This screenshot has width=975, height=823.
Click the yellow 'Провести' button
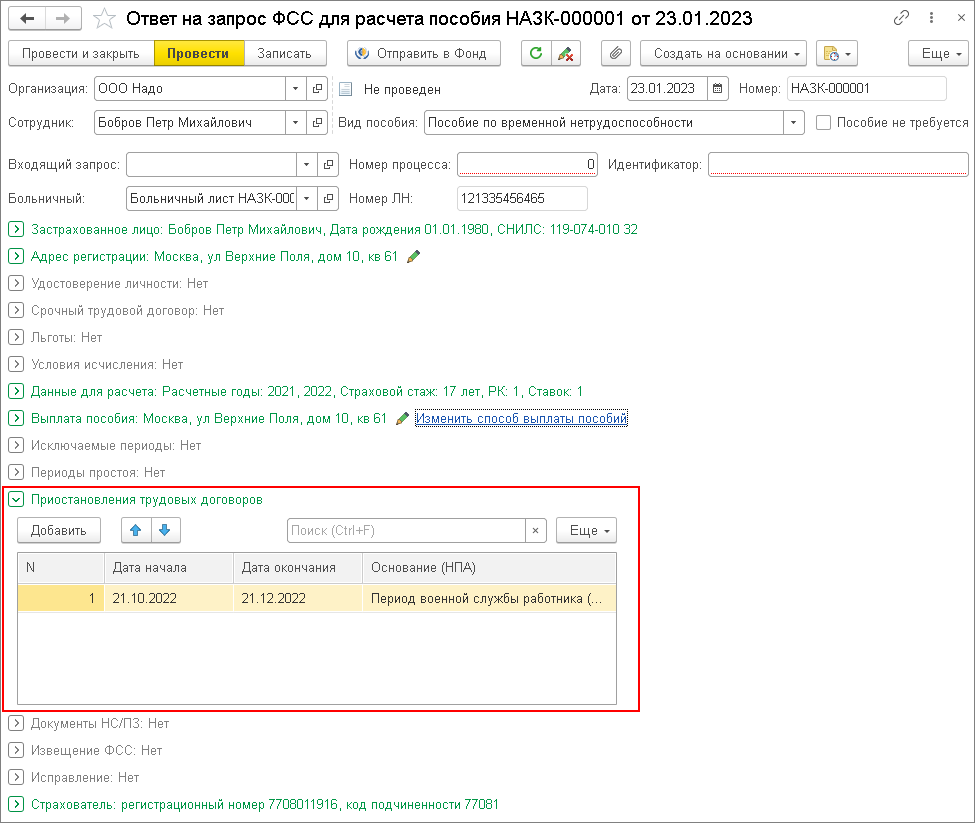(x=198, y=53)
